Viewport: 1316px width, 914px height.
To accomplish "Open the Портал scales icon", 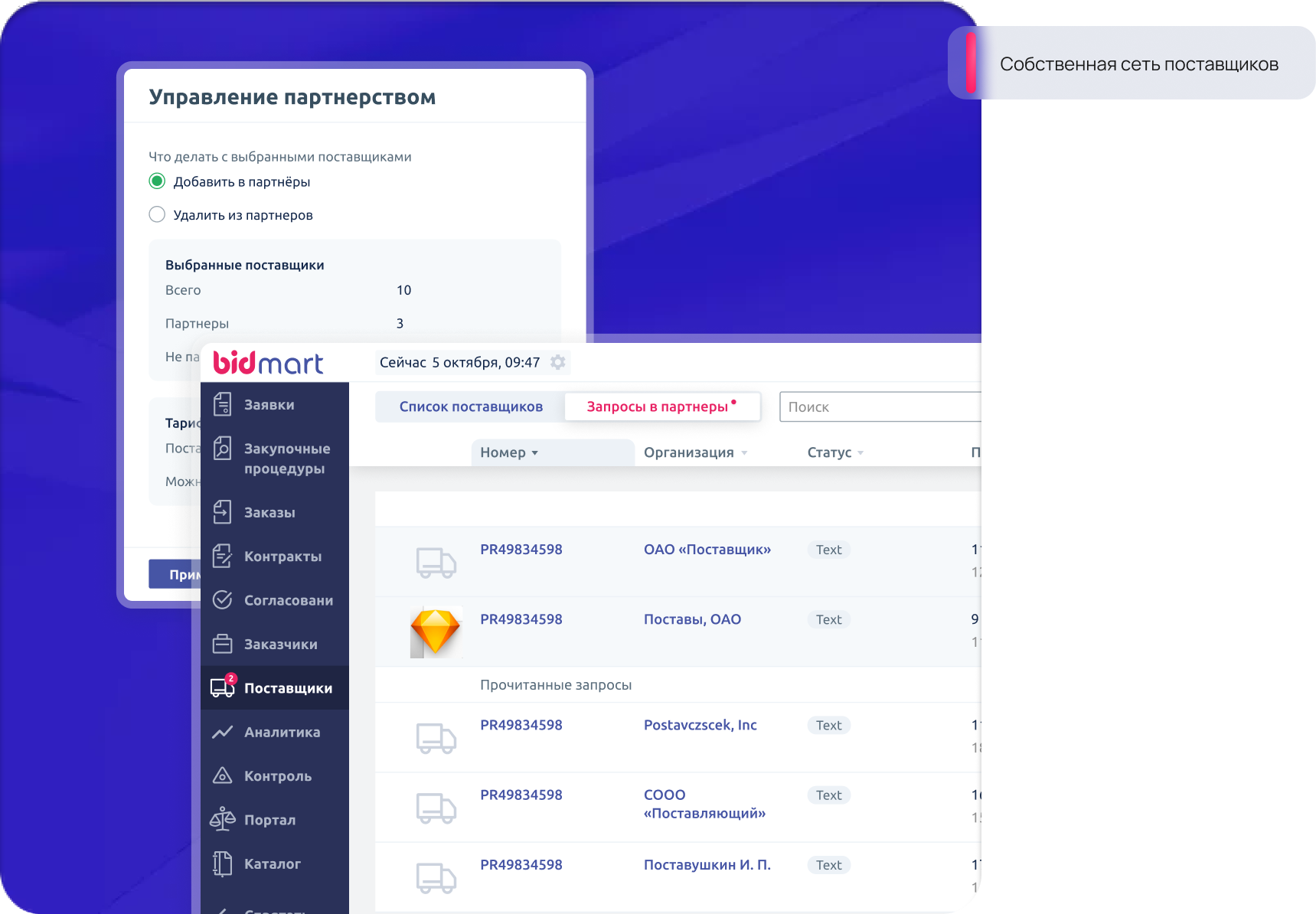I will pyautogui.click(x=222, y=819).
